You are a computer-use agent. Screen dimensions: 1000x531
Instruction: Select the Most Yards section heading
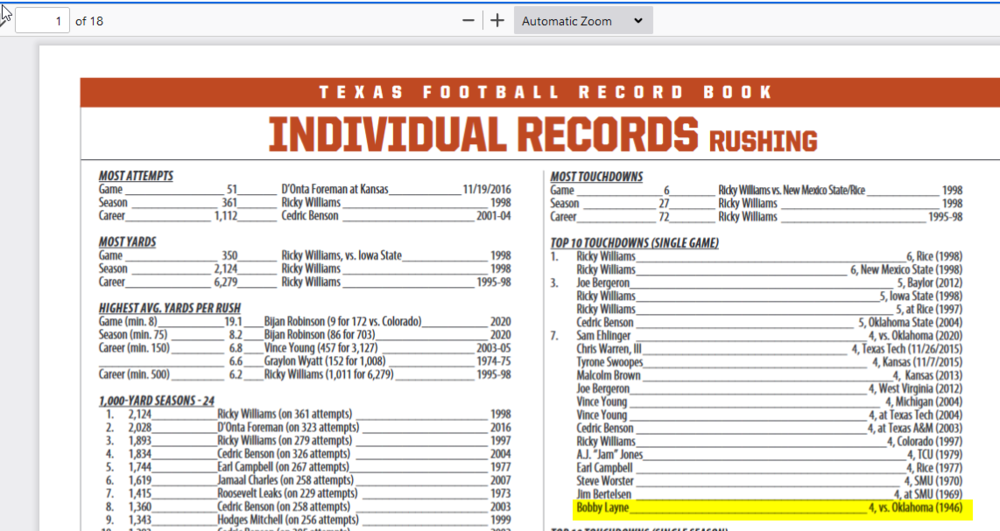pyautogui.click(x=127, y=242)
